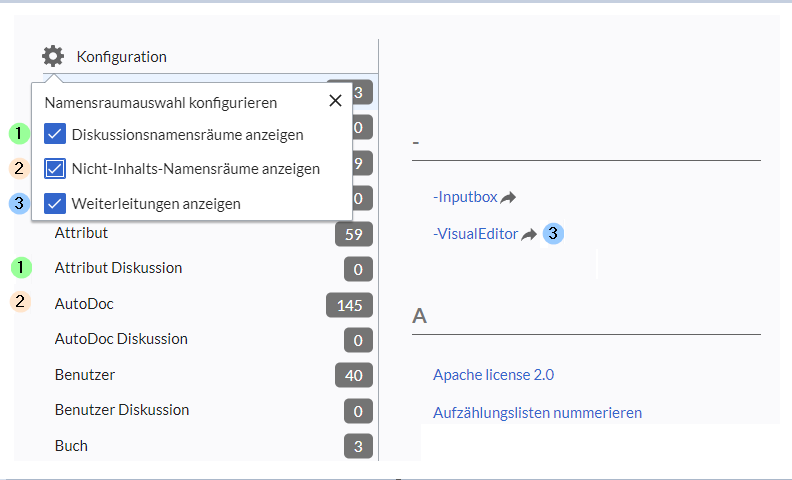Open Aufzählungslisten nummerieren link
The image size is (792, 480).
pyautogui.click(x=537, y=412)
